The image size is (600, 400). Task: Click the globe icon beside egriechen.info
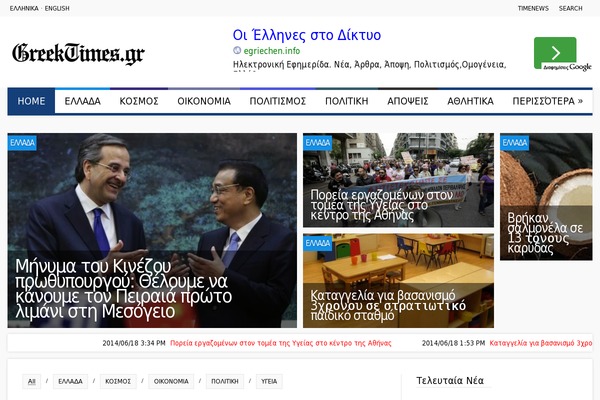(x=237, y=50)
